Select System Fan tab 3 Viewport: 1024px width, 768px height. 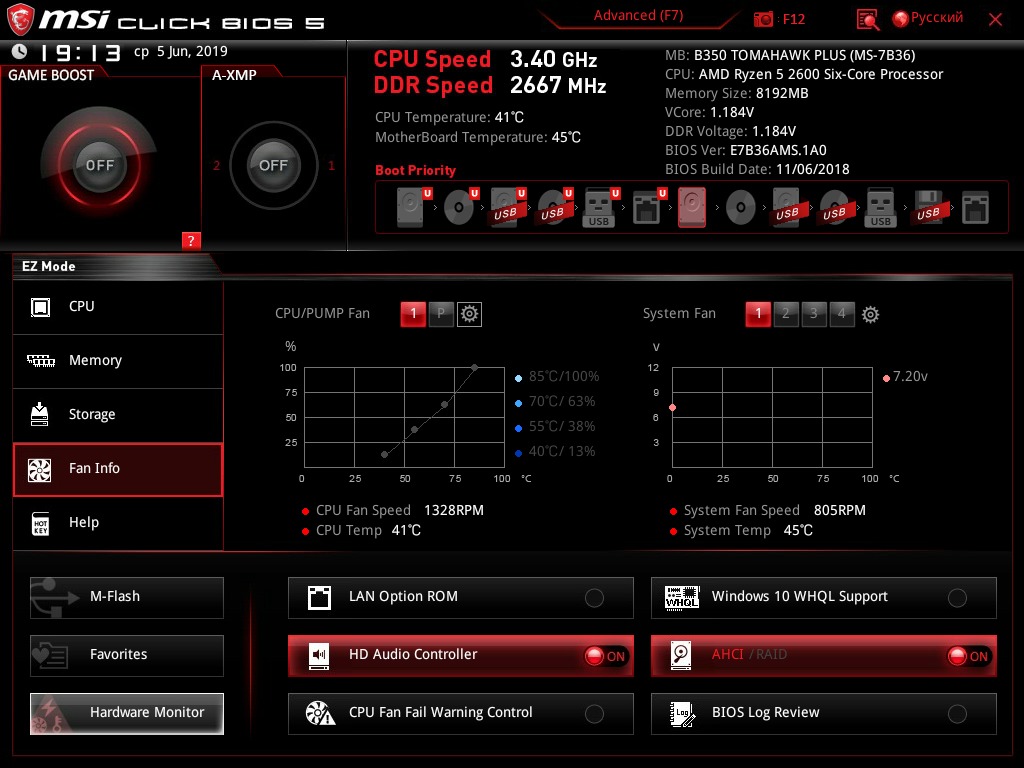tap(814, 314)
